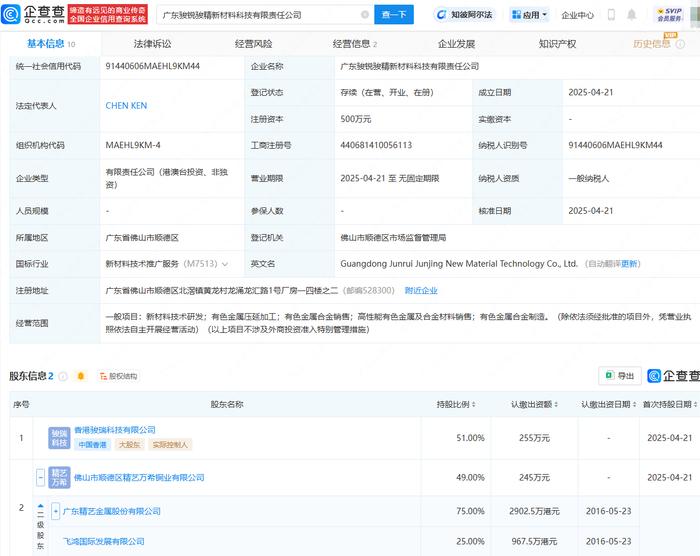Open the 应用 dropdown menu

point(529,15)
